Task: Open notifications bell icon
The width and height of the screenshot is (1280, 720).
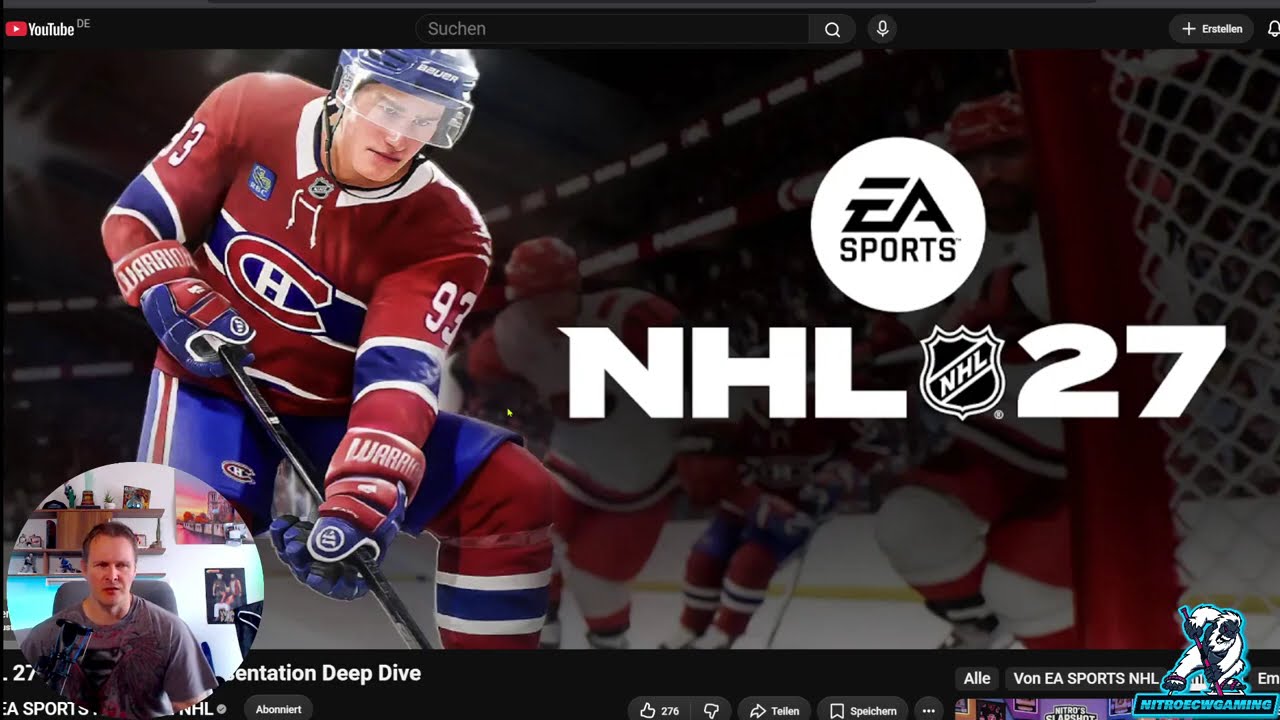Action: click(1273, 29)
